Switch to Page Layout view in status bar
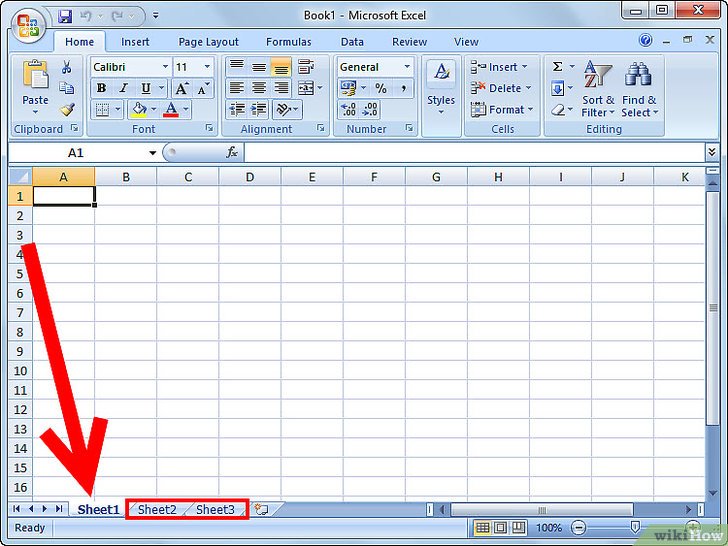Image resolution: width=728 pixels, height=546 pixels. point(500,527)
